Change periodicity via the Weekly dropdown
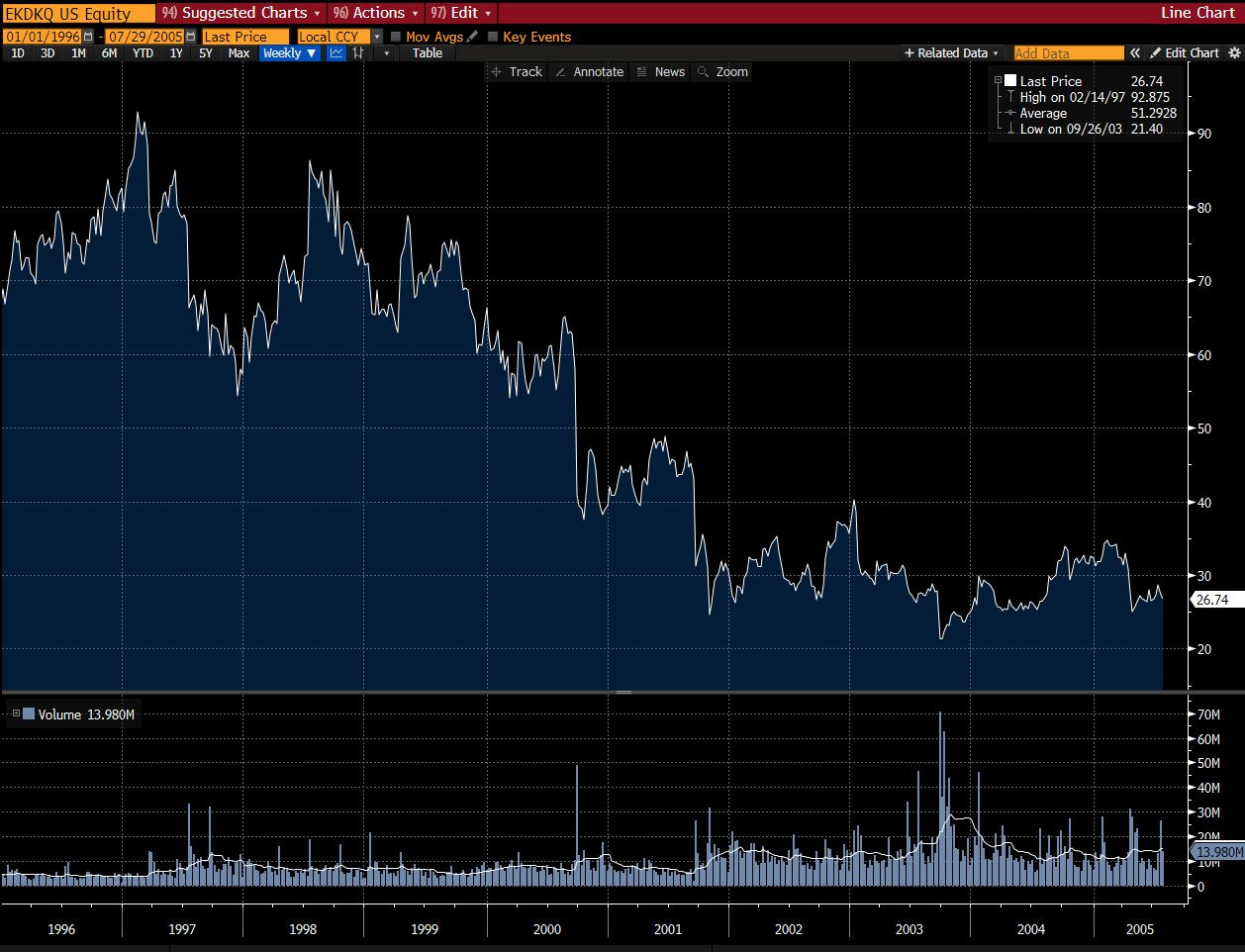 point(290,53)
